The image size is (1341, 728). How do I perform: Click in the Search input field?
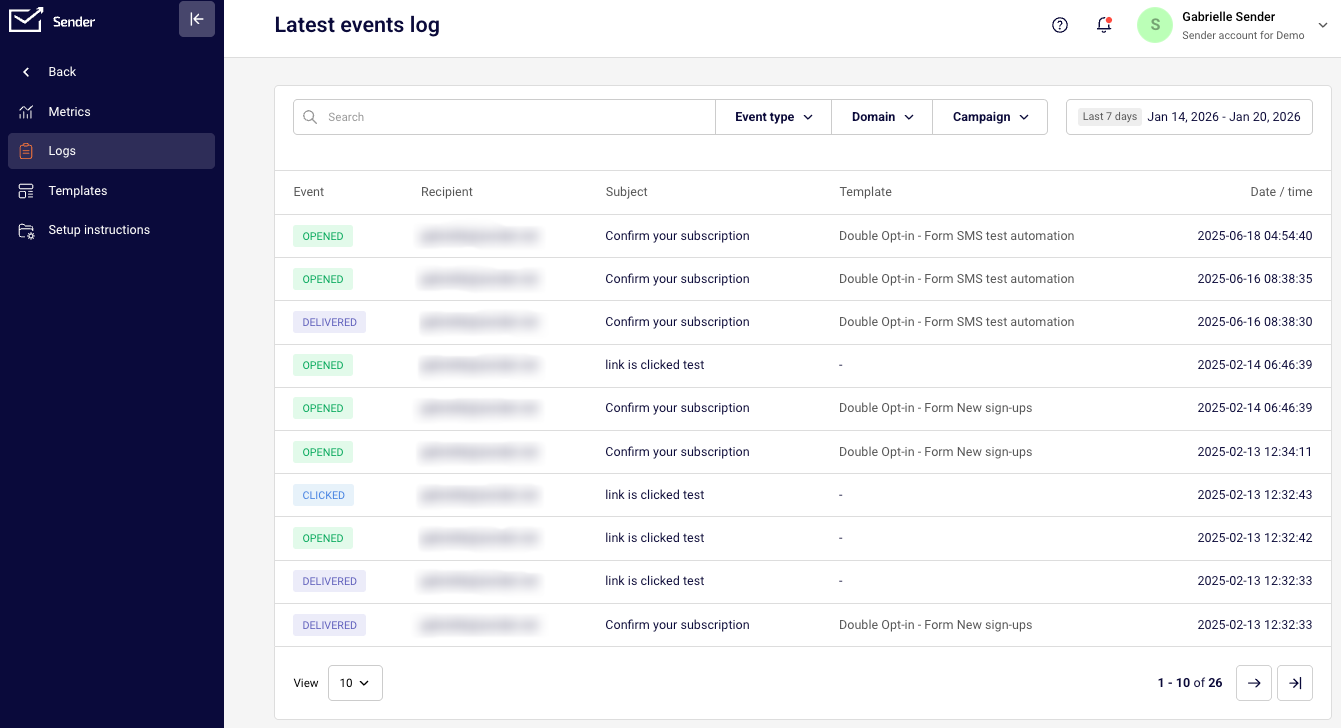[515, 117]
